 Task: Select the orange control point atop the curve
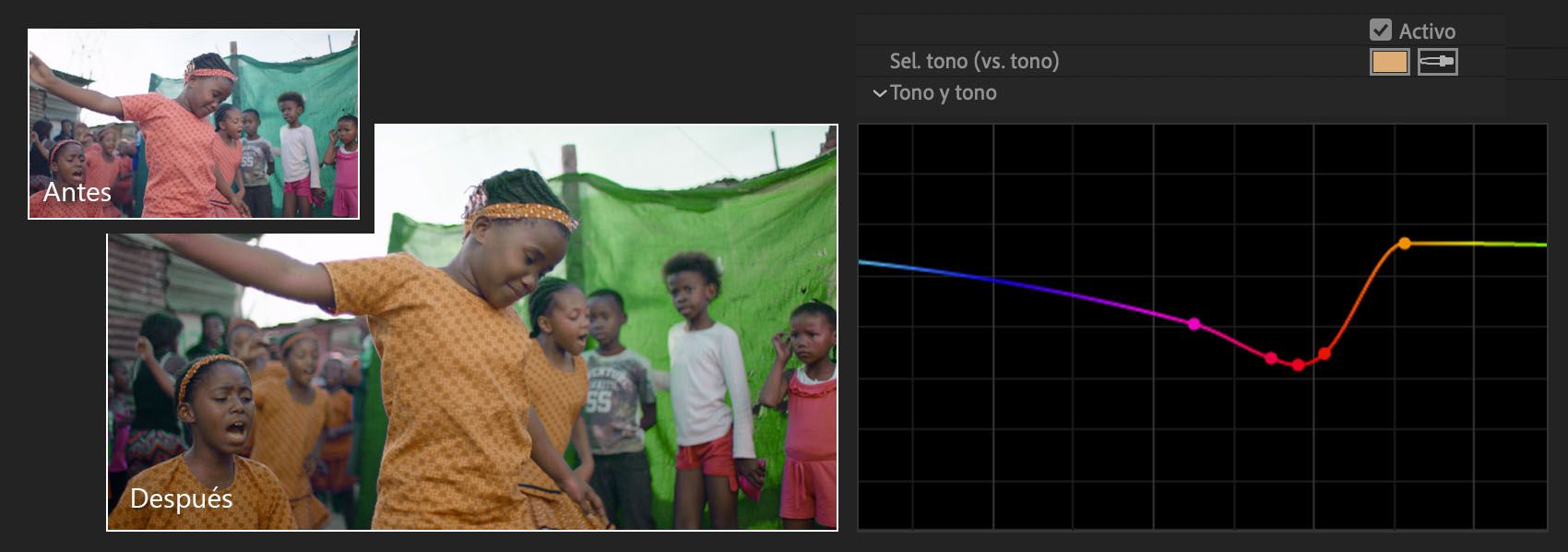(x=1404, y=244)
